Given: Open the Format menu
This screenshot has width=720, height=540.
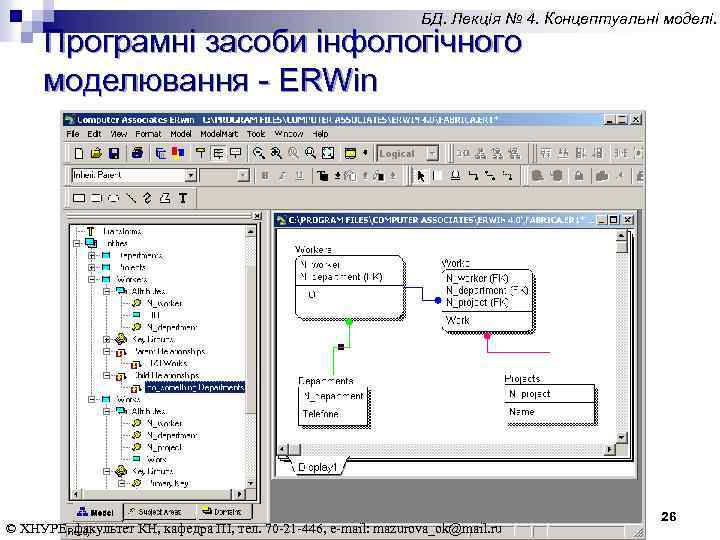Looking at the screenshot, I should (148, 134).
